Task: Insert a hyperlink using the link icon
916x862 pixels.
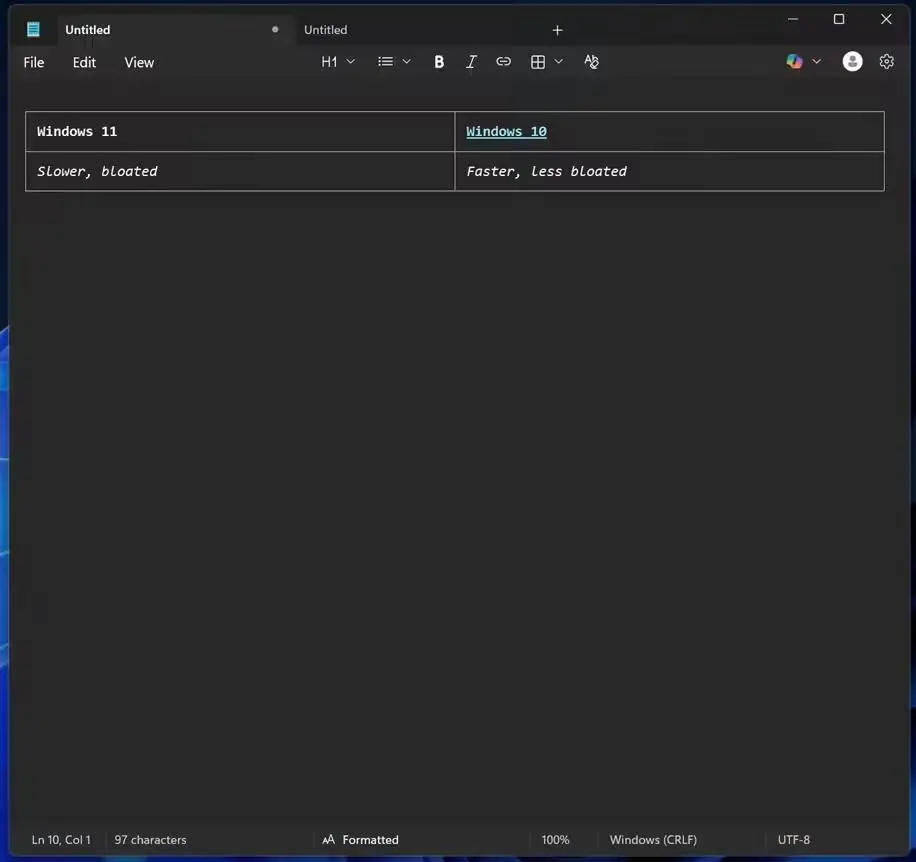Action: 504,62
